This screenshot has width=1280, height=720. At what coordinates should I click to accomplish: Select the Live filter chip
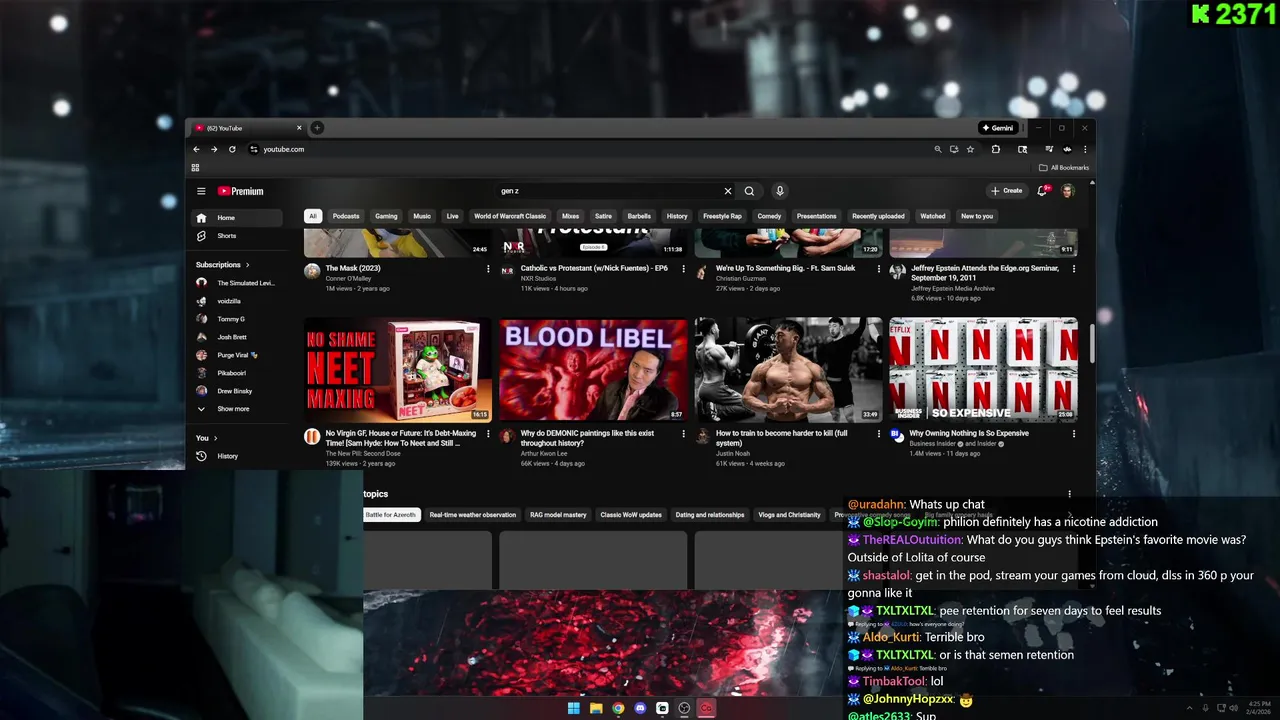point(453,216)
